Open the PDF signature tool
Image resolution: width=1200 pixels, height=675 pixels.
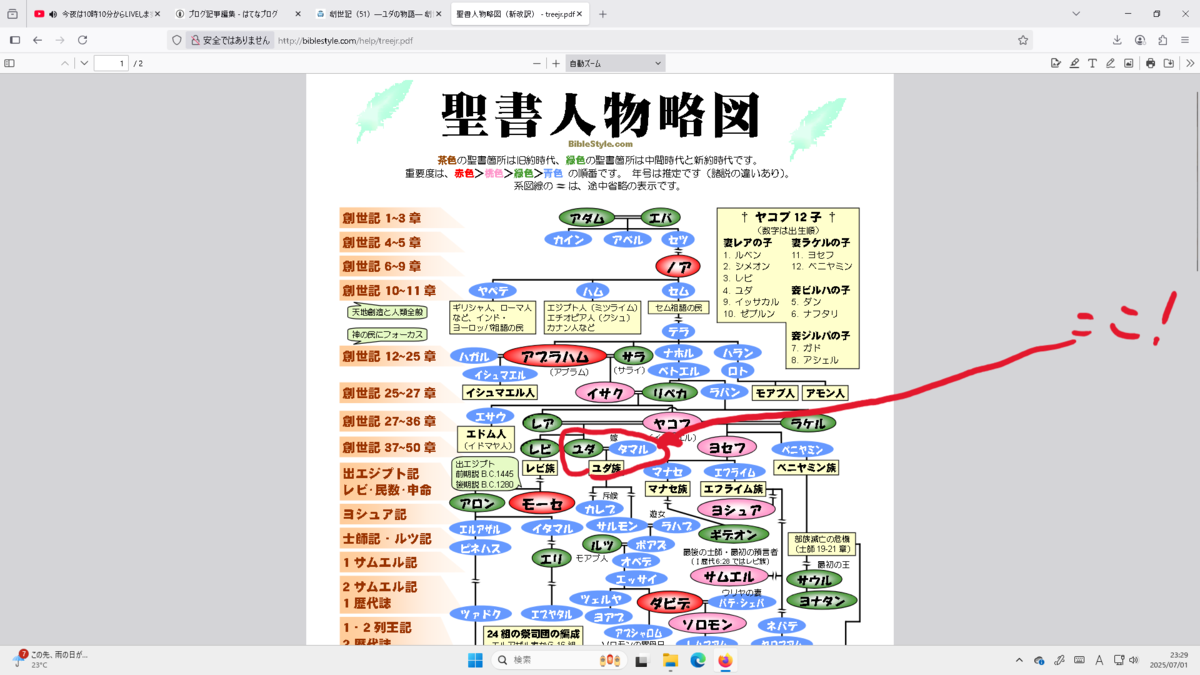[x=1055, y=63]
